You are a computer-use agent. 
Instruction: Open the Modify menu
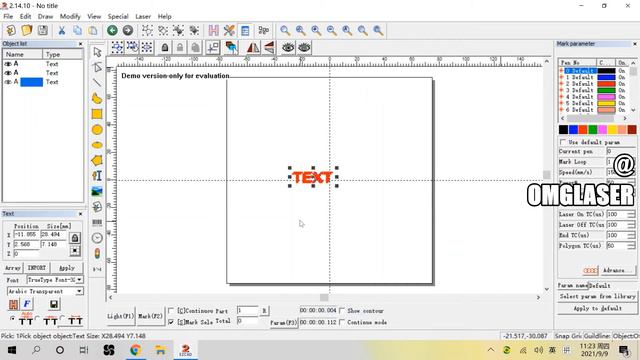(70, 16)
